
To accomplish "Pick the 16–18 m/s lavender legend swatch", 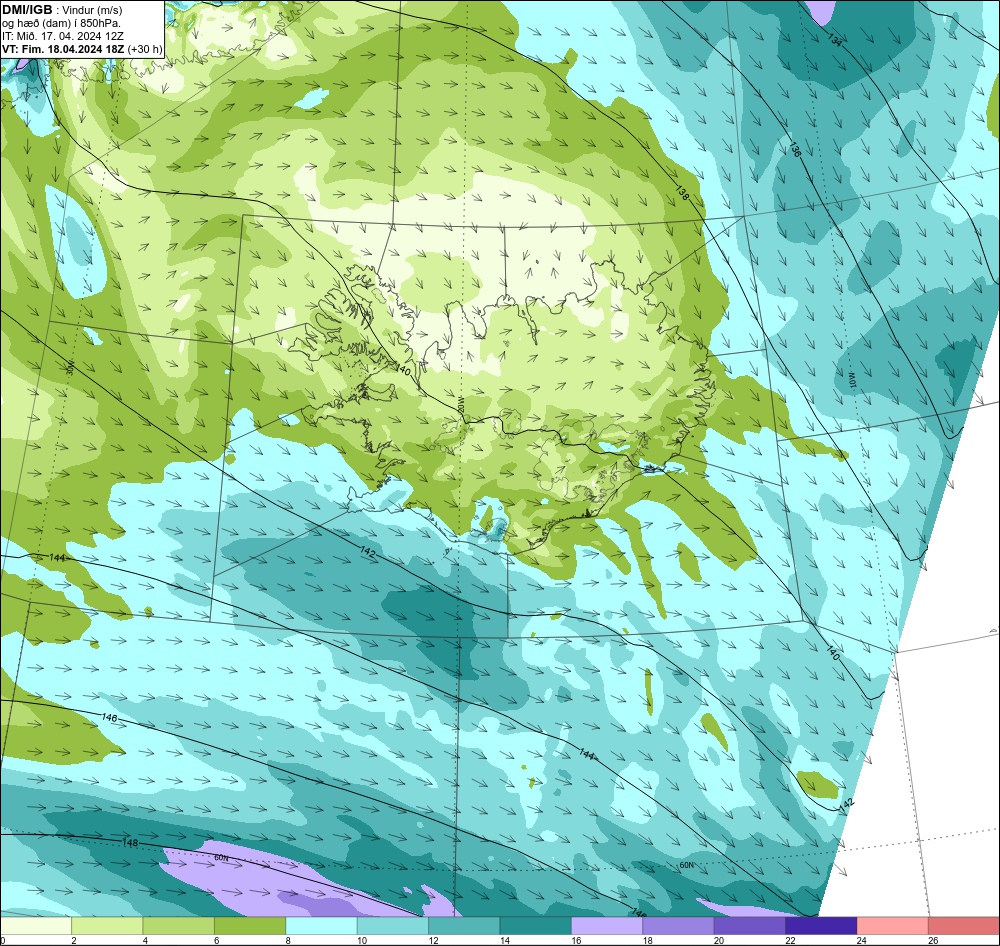I will (607, 926).
